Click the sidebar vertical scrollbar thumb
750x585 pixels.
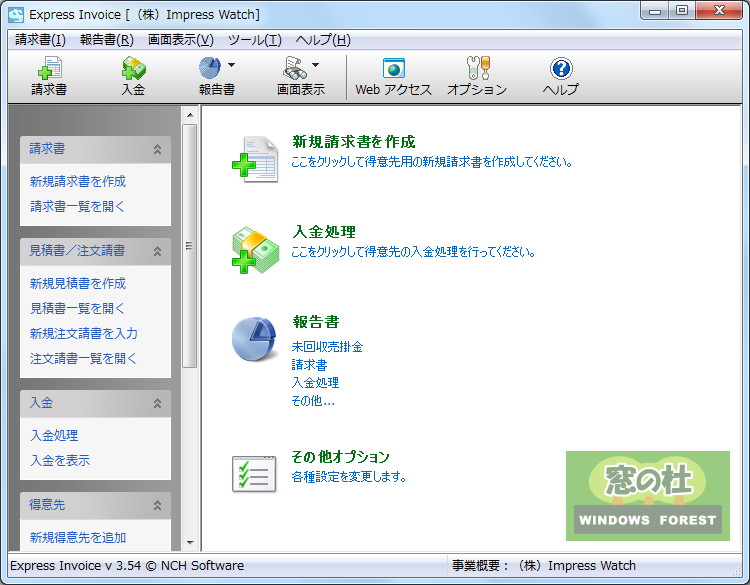pos(190,246)
